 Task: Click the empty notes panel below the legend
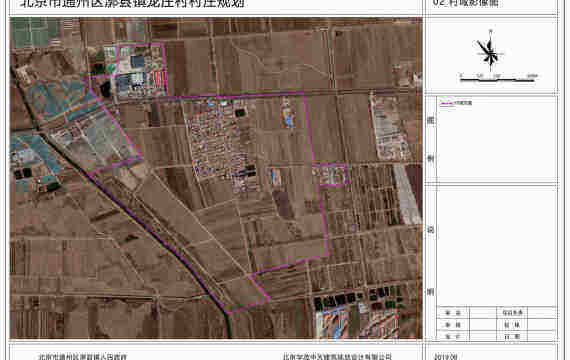pos(497,246)
